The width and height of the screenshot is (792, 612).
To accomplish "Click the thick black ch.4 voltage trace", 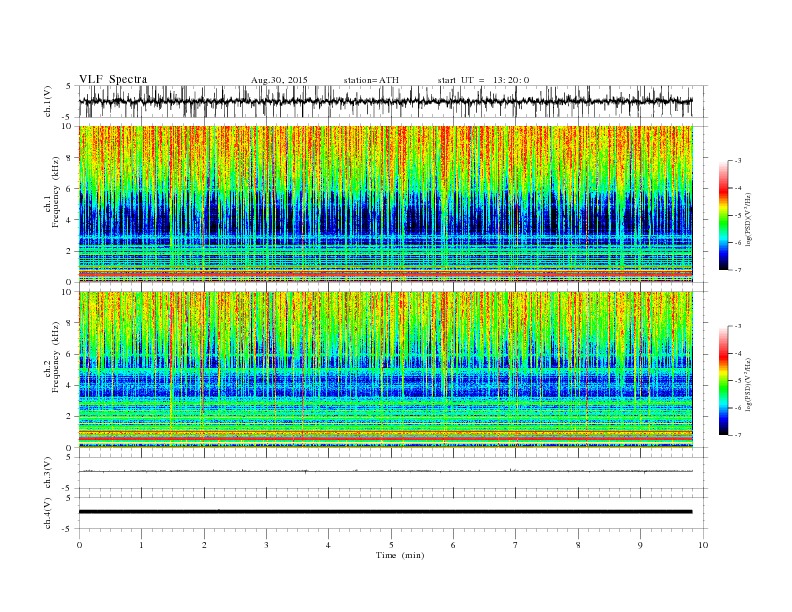I will pos(386,512).
